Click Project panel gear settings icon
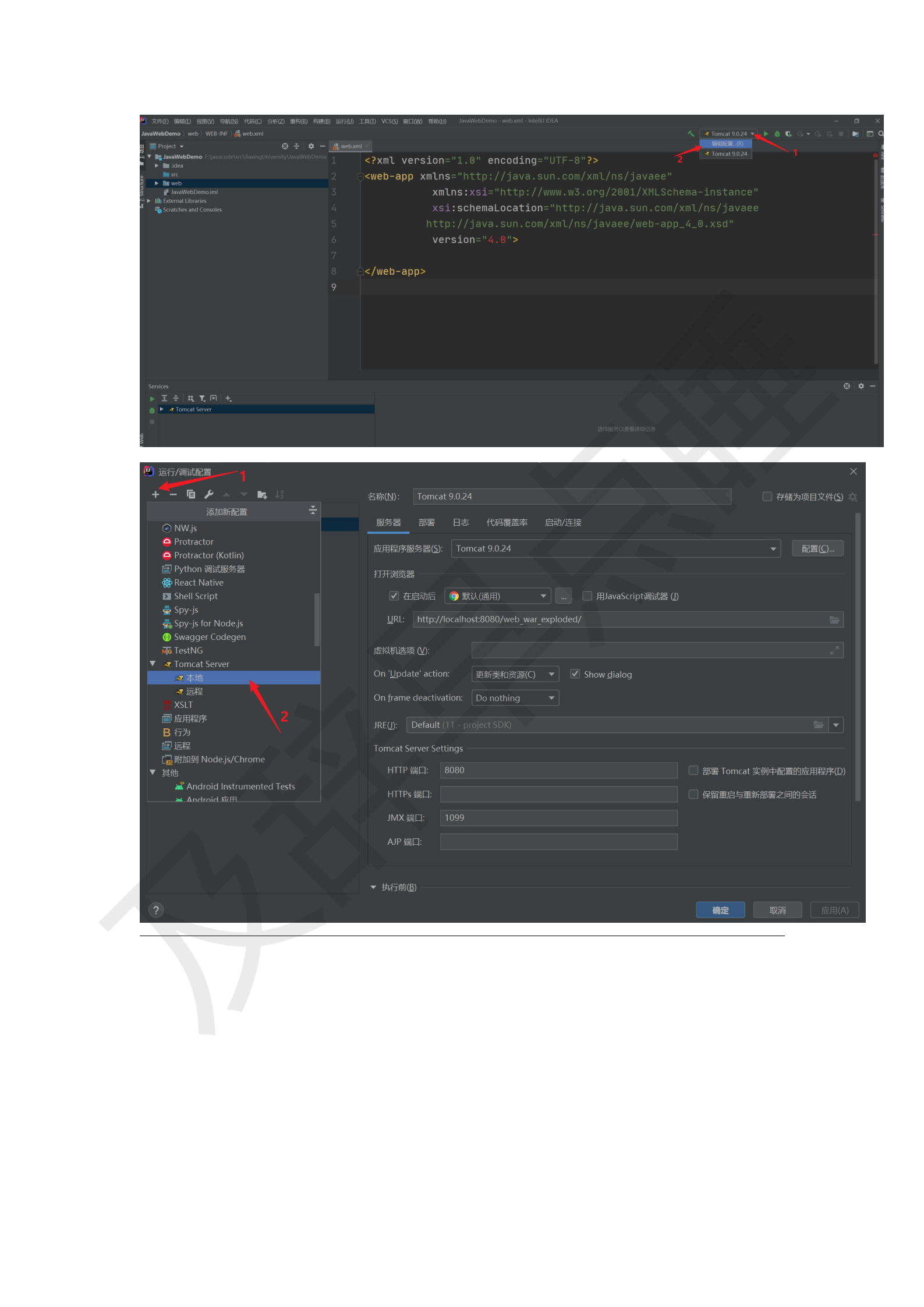 pos(311,146)
